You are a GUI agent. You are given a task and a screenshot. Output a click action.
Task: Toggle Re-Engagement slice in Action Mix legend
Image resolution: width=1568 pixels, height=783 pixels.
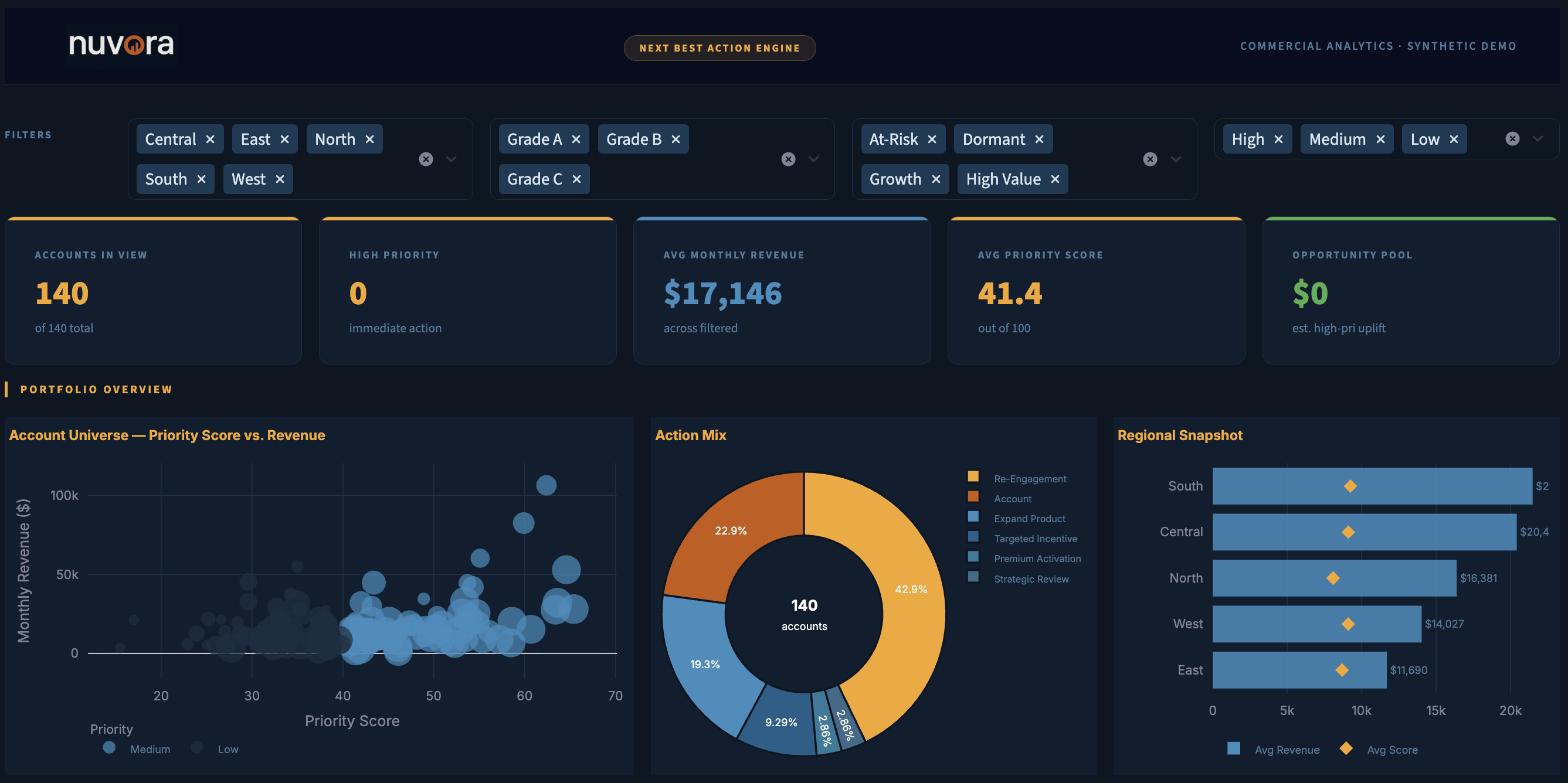(x=1017, y=478)
